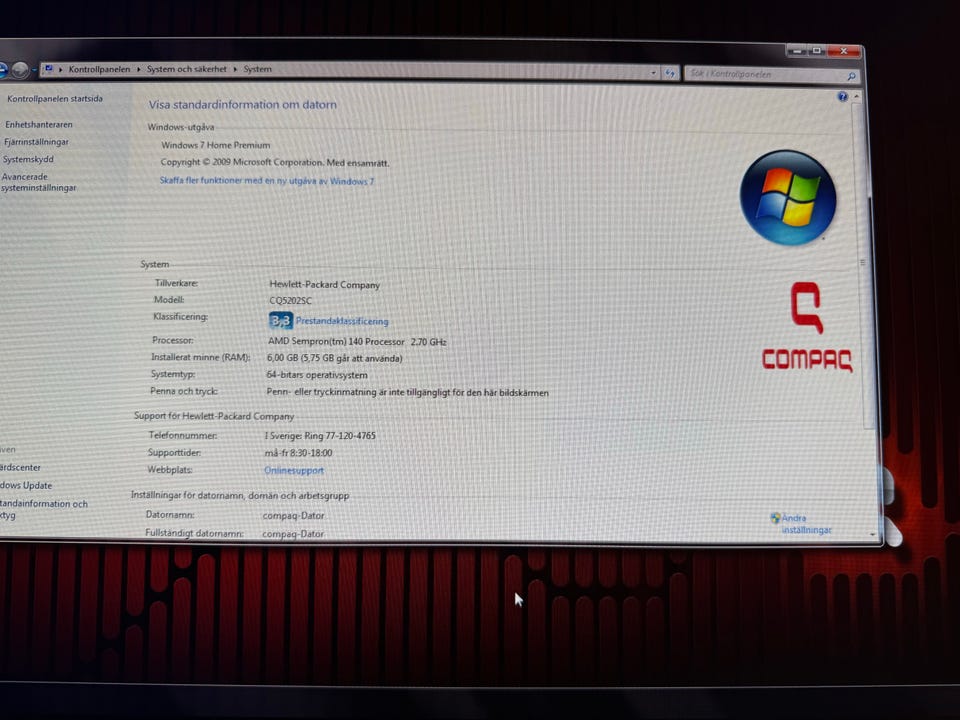Screen dimensions: 960x720
Task: Click the Compaq logo
Action: pos(807,327)
